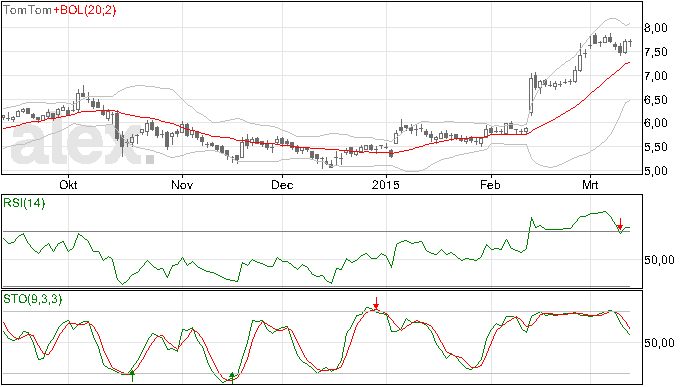The height and width of the screenshot is (387, 690).
Task: Click the +BOL(20;2) indicator label
Action: (x=84, y=10)
